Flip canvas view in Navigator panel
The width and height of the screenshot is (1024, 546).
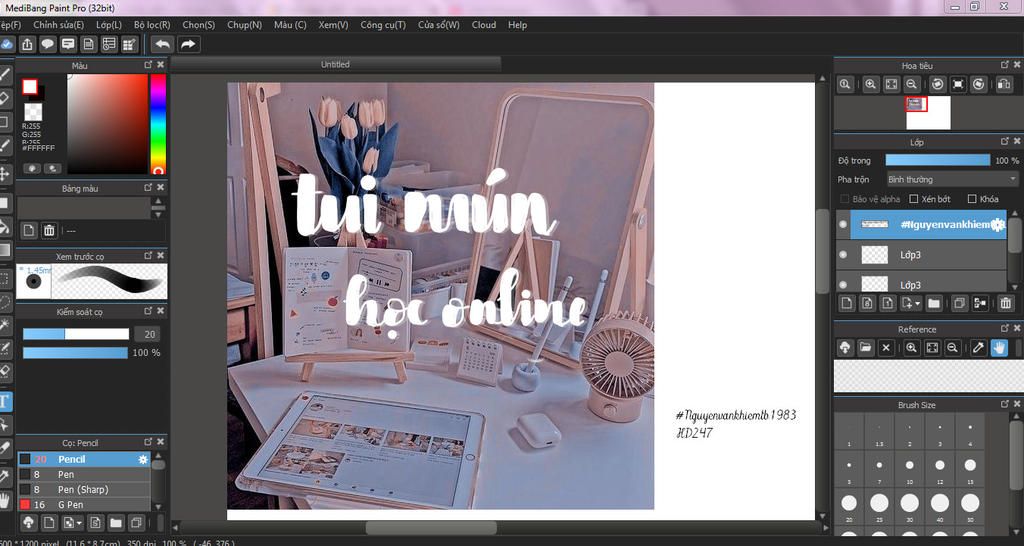(1004, 84)
